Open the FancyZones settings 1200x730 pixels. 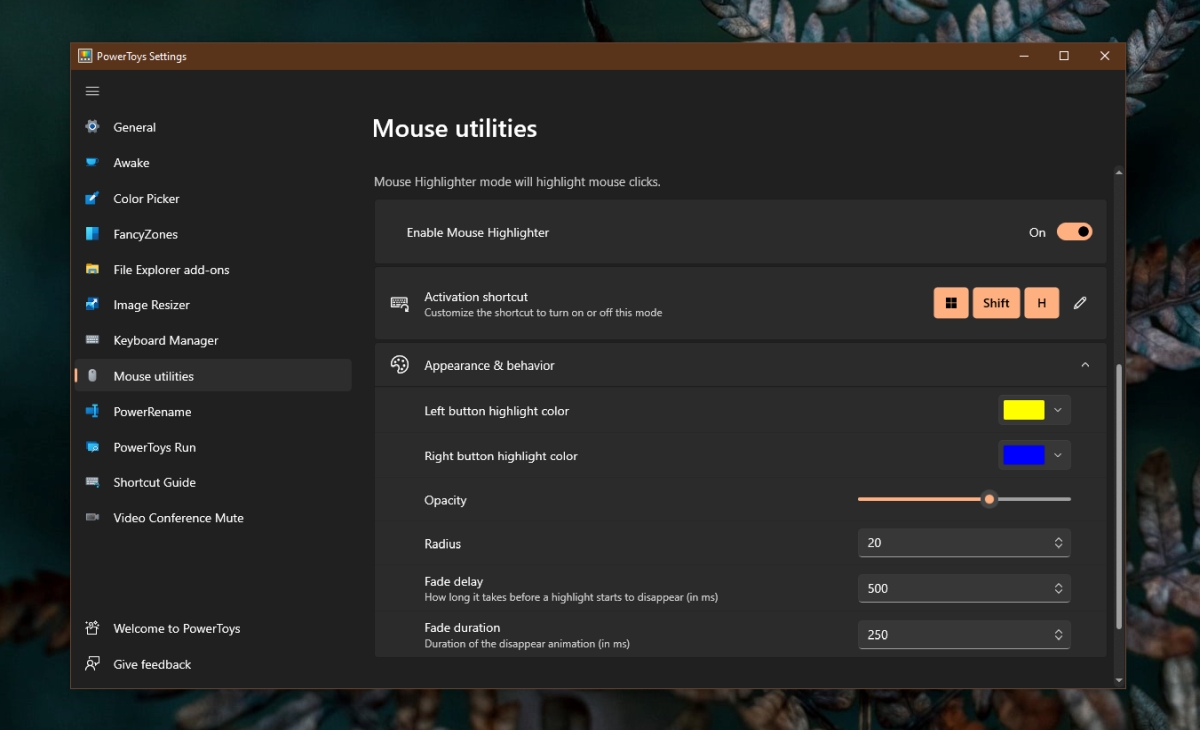213,234
